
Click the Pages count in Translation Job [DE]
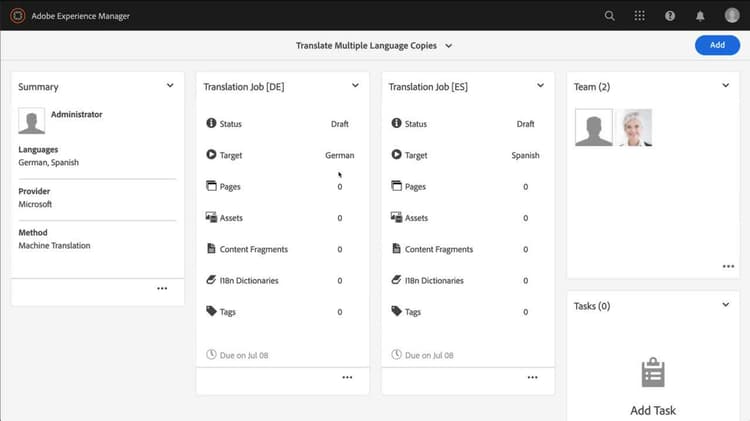click(x=340, y=187)
